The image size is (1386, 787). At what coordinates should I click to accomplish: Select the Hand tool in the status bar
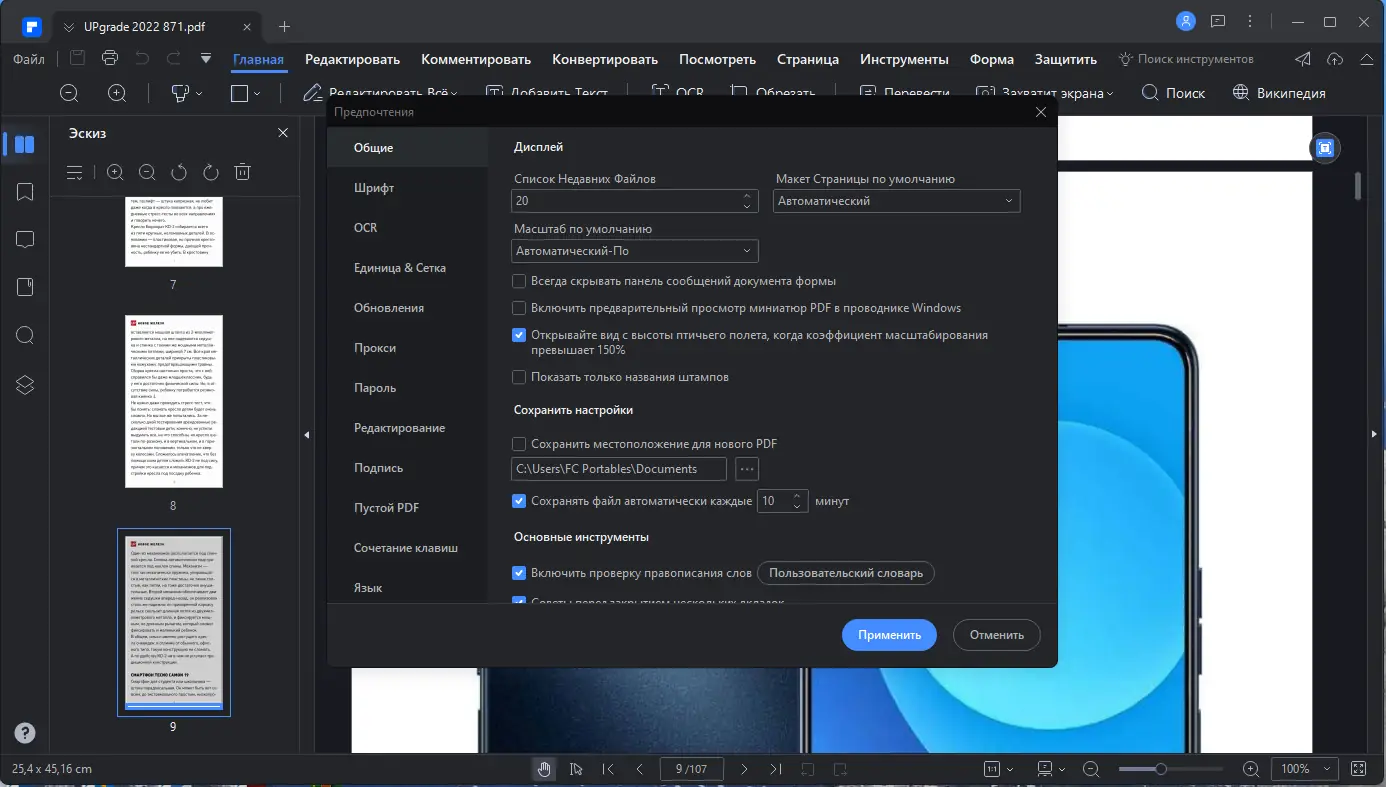pos(544,769)
